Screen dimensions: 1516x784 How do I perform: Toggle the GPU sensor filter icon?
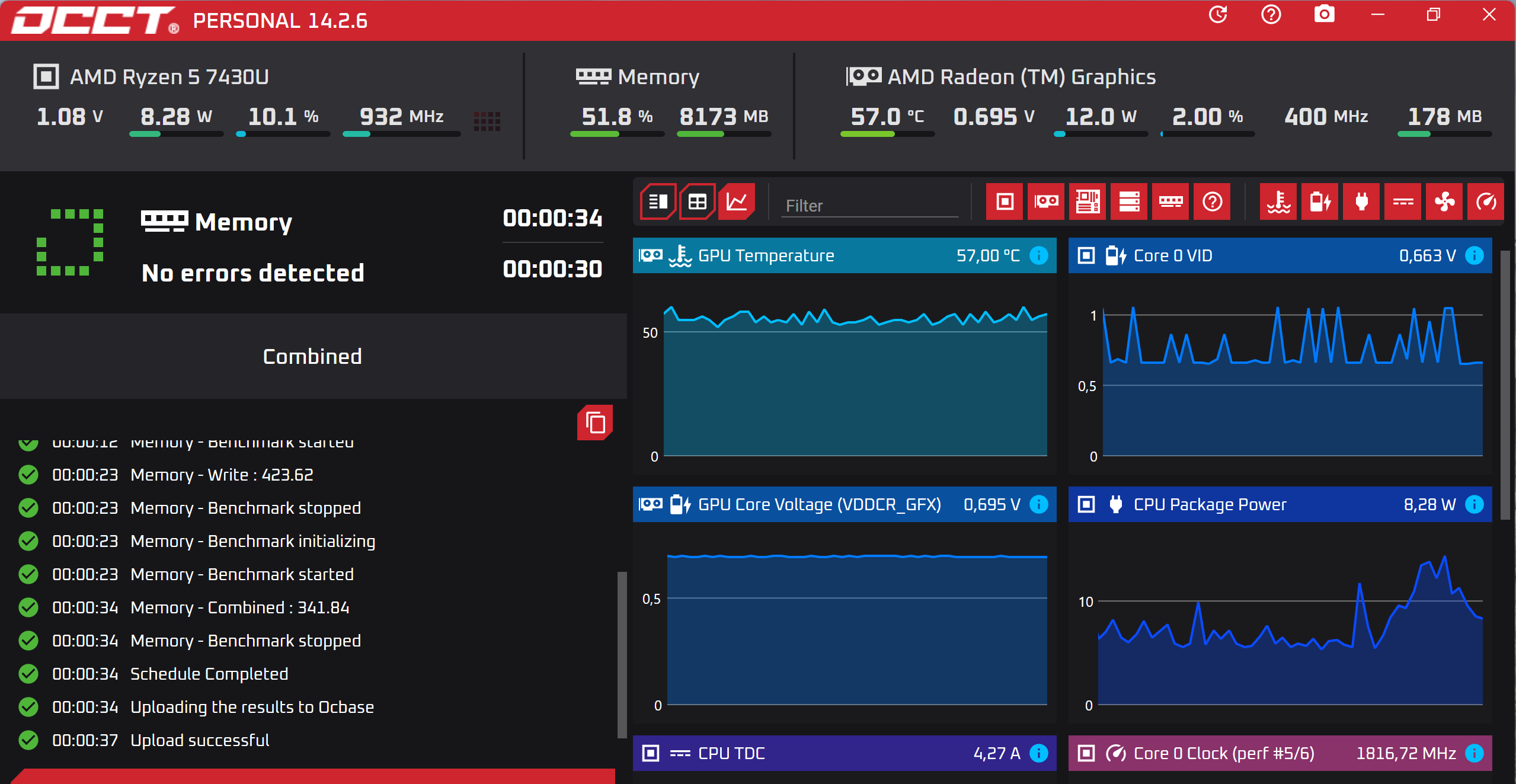[1045, 202]
